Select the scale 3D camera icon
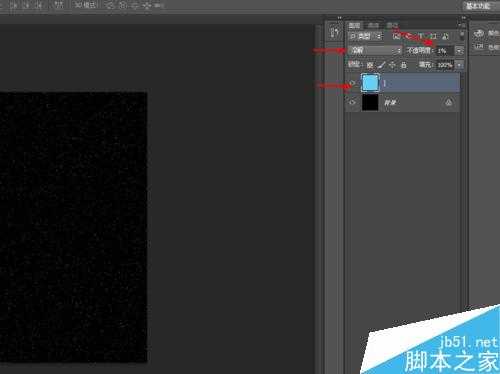Image resolution: width=500 pixels, height=374 pixels. coord(159,5)
